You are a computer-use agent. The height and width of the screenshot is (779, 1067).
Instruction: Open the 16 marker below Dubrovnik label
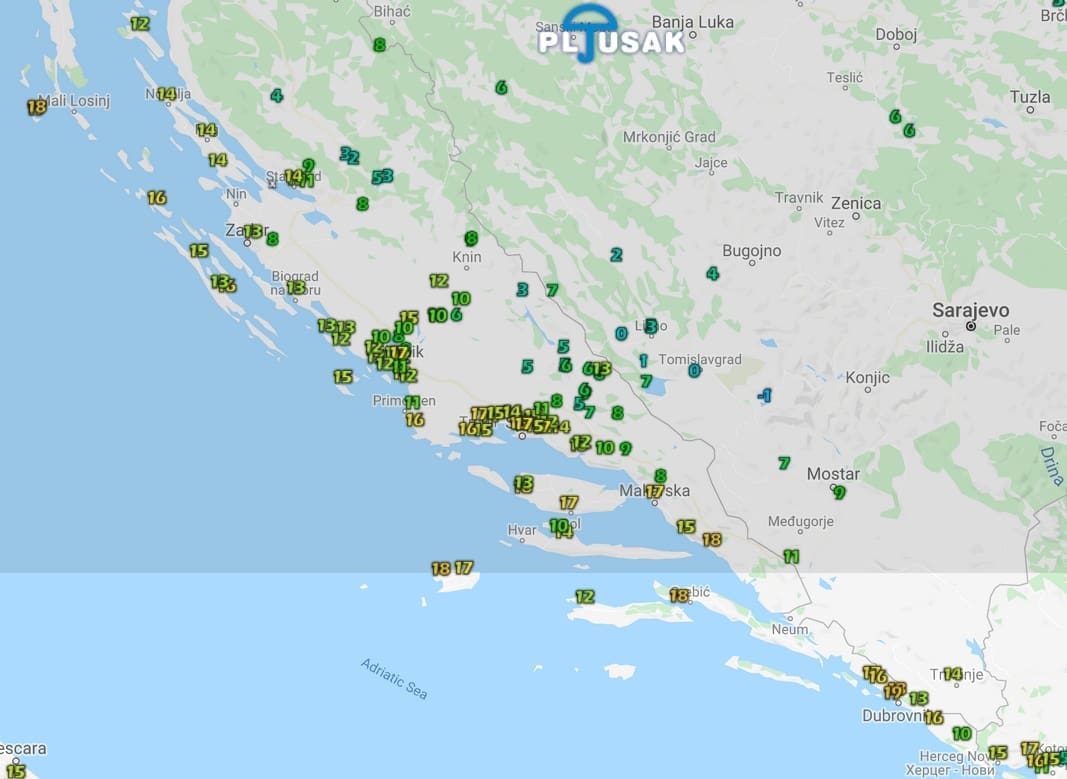(x=934, y=717)
